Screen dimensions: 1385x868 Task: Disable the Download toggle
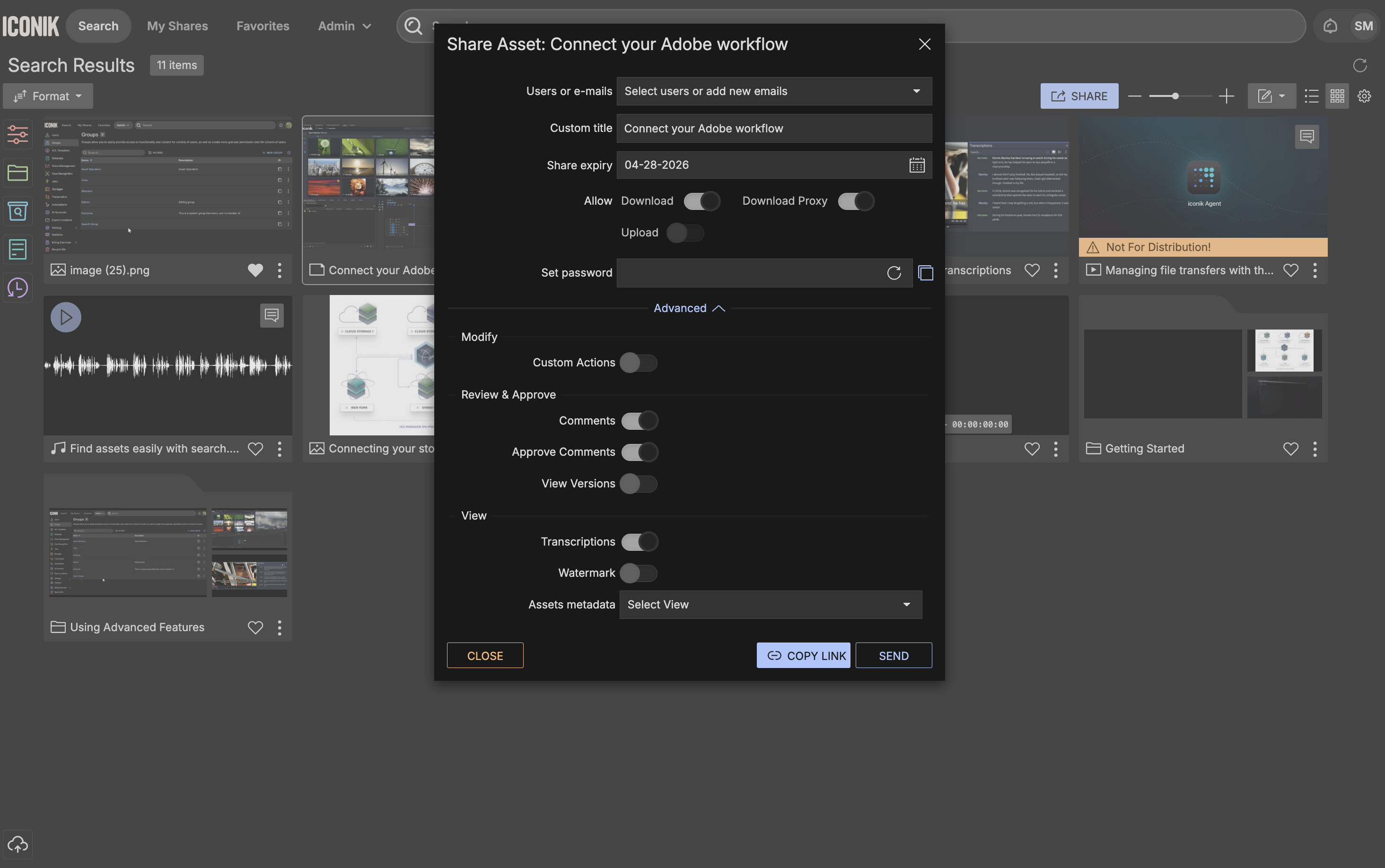tap(701, 201)
